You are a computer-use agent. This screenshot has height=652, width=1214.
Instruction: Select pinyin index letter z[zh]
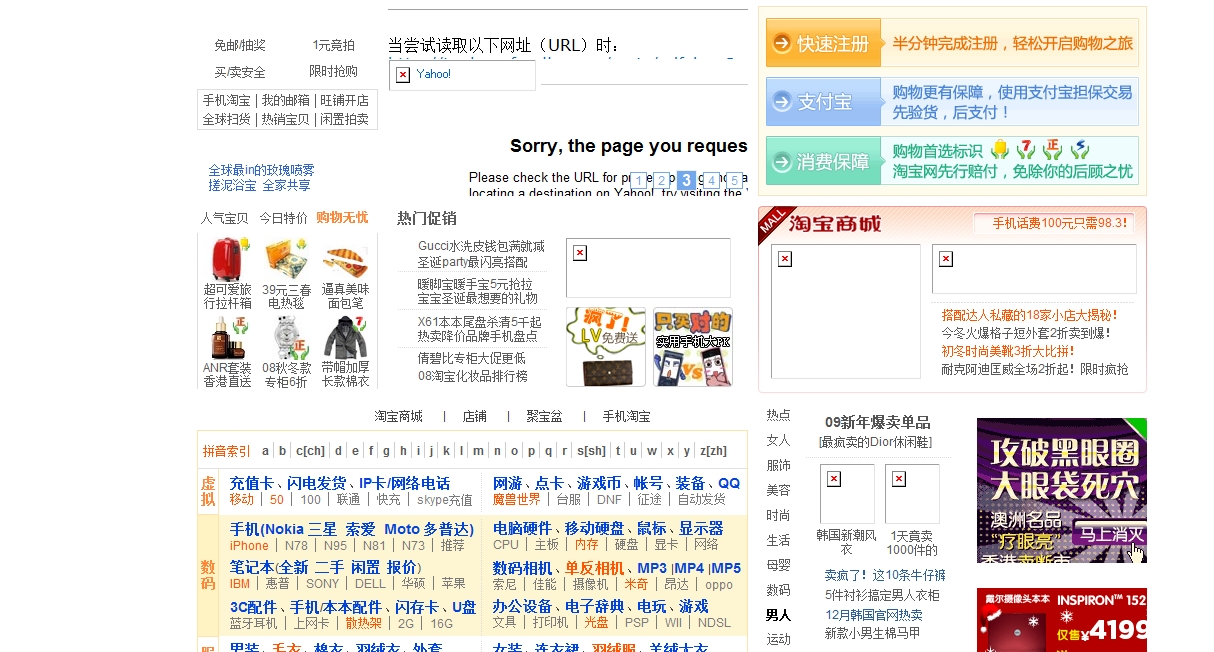713,451
